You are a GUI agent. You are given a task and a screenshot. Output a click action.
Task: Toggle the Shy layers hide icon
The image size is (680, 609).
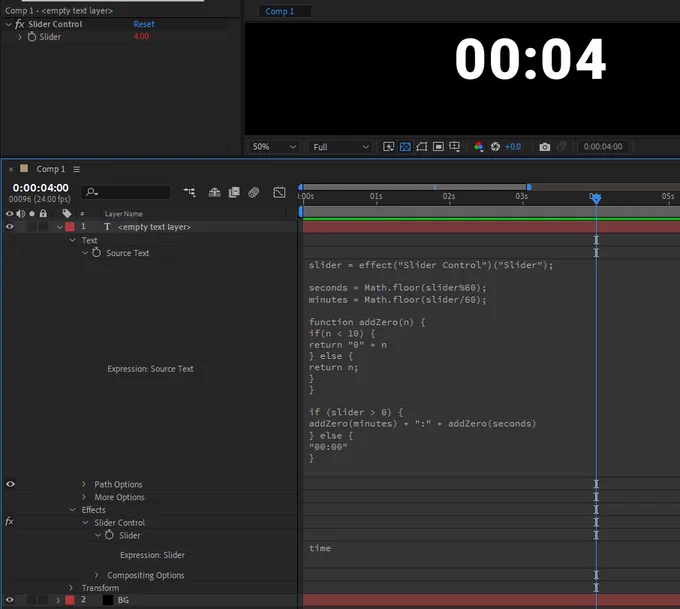point(214,192)
